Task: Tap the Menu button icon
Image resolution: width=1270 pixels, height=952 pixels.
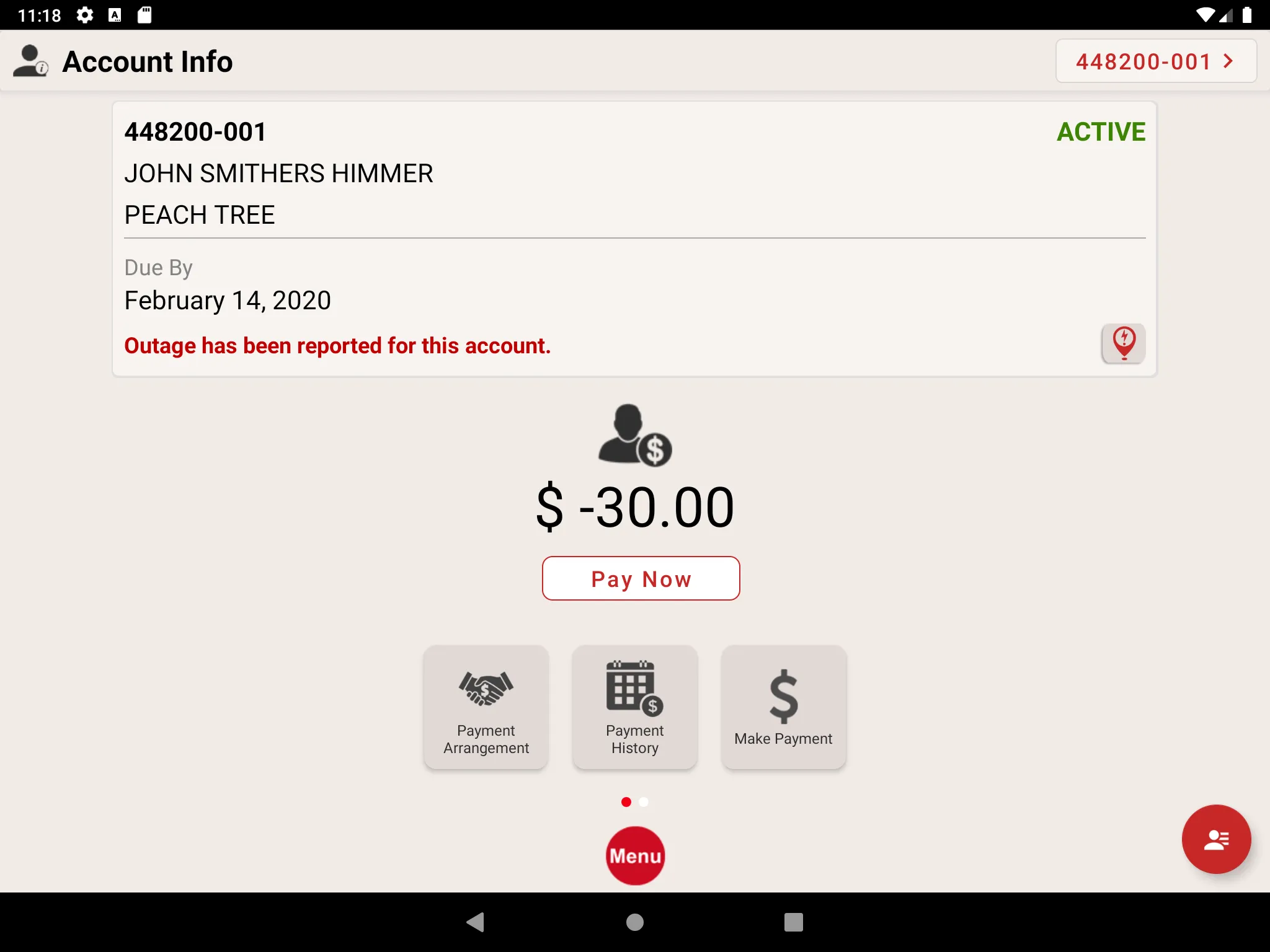Action: tap(635, 855)
